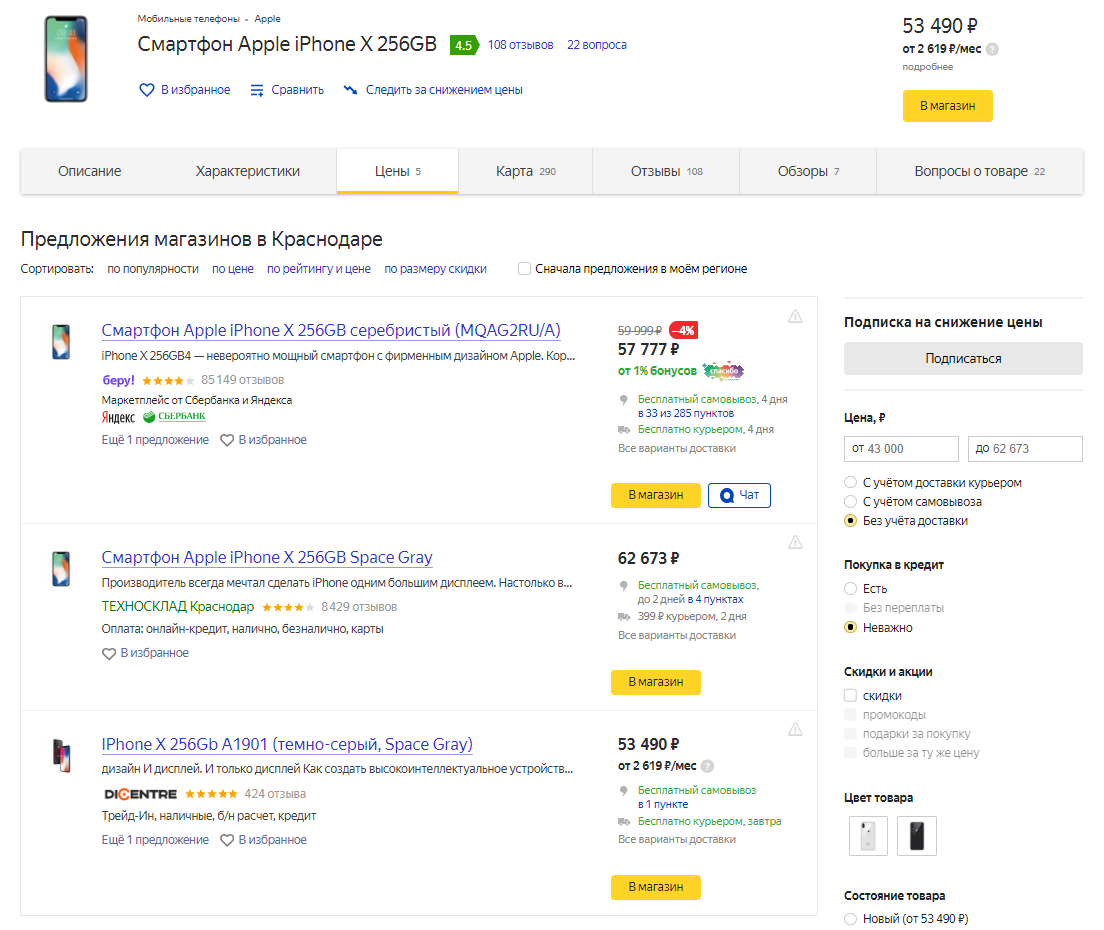Image resolution: width=1104 pixels, height=930 pixels.
Task: Click the help icon in the DICENTRE offer price
Action: point(708,766)
